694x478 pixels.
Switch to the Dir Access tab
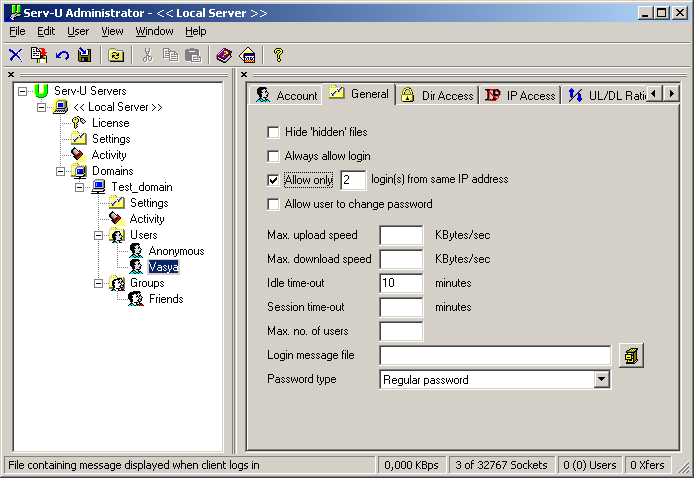tap(436, 95)
